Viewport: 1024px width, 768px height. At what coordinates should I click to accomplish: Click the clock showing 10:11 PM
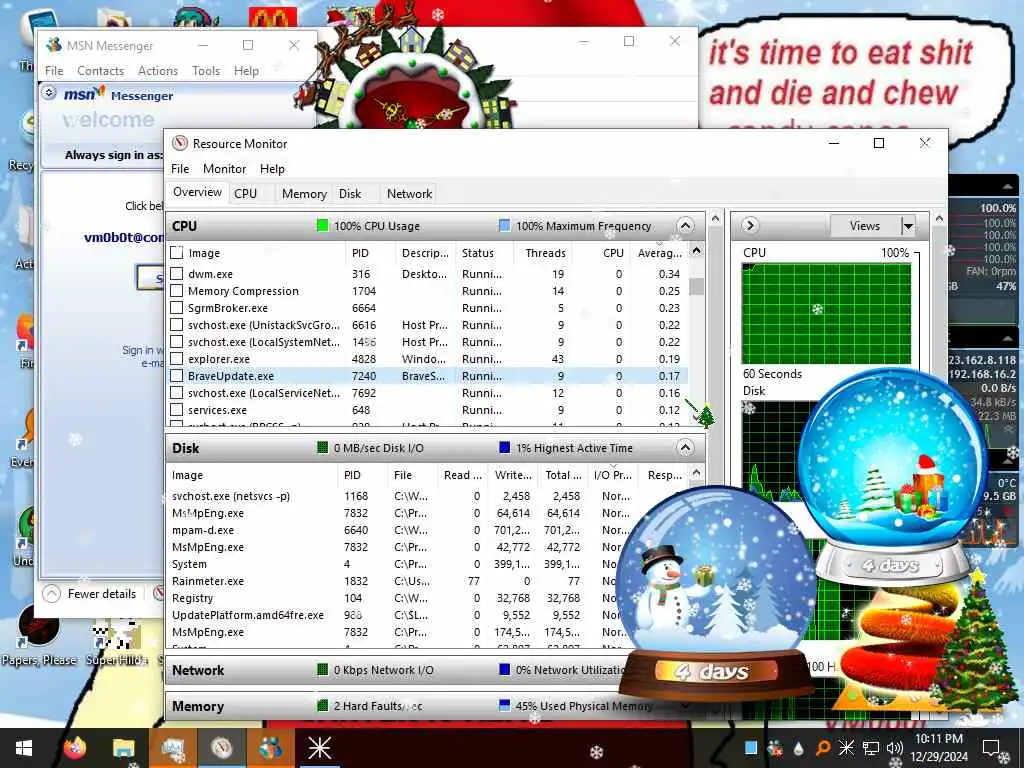(939, 739)
